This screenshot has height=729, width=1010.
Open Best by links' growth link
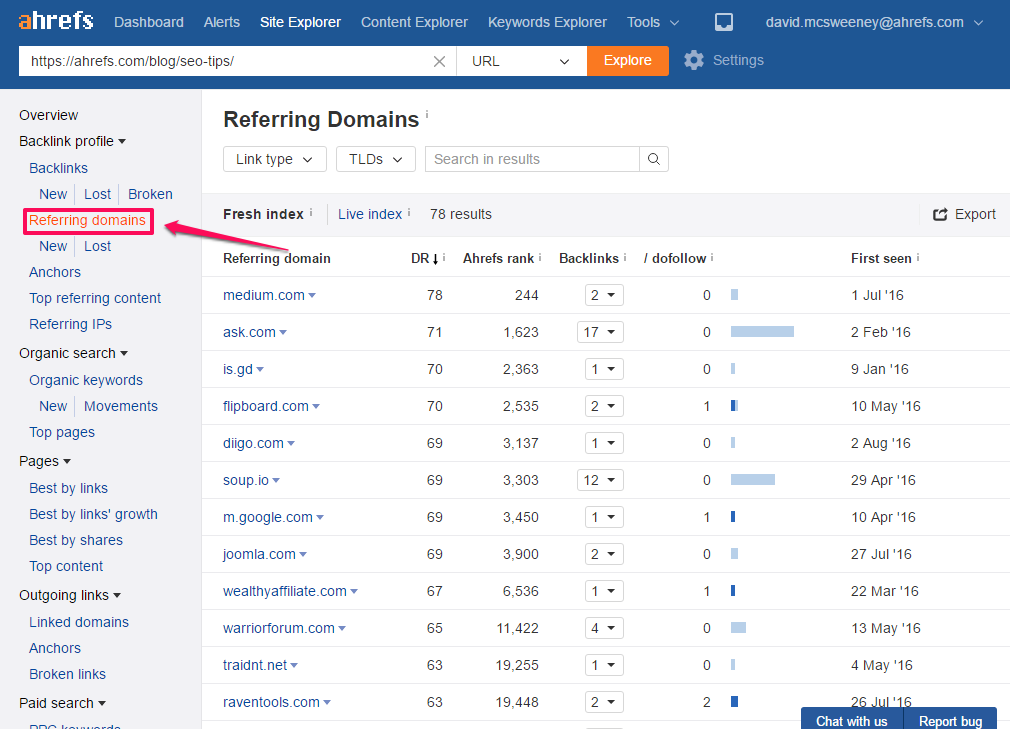[93, 515]
